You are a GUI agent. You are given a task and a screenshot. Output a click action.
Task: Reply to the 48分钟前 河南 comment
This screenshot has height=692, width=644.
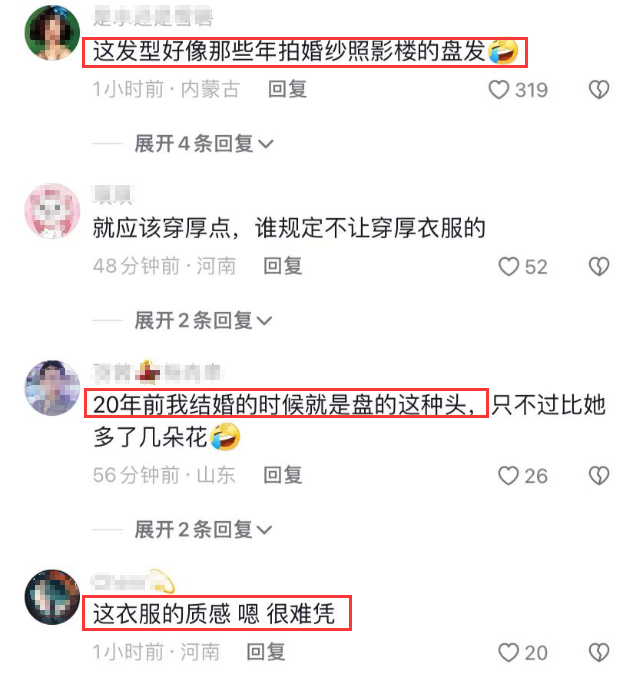pyautogui.click(x=282, y=266)
